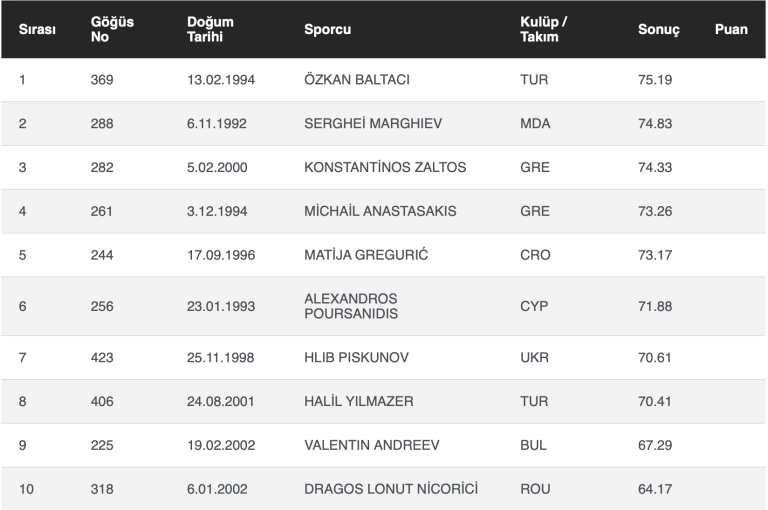The height and width of the screenshot is (510, 768).
Task: Click the CYP team cell
Action: pos(534,306)
